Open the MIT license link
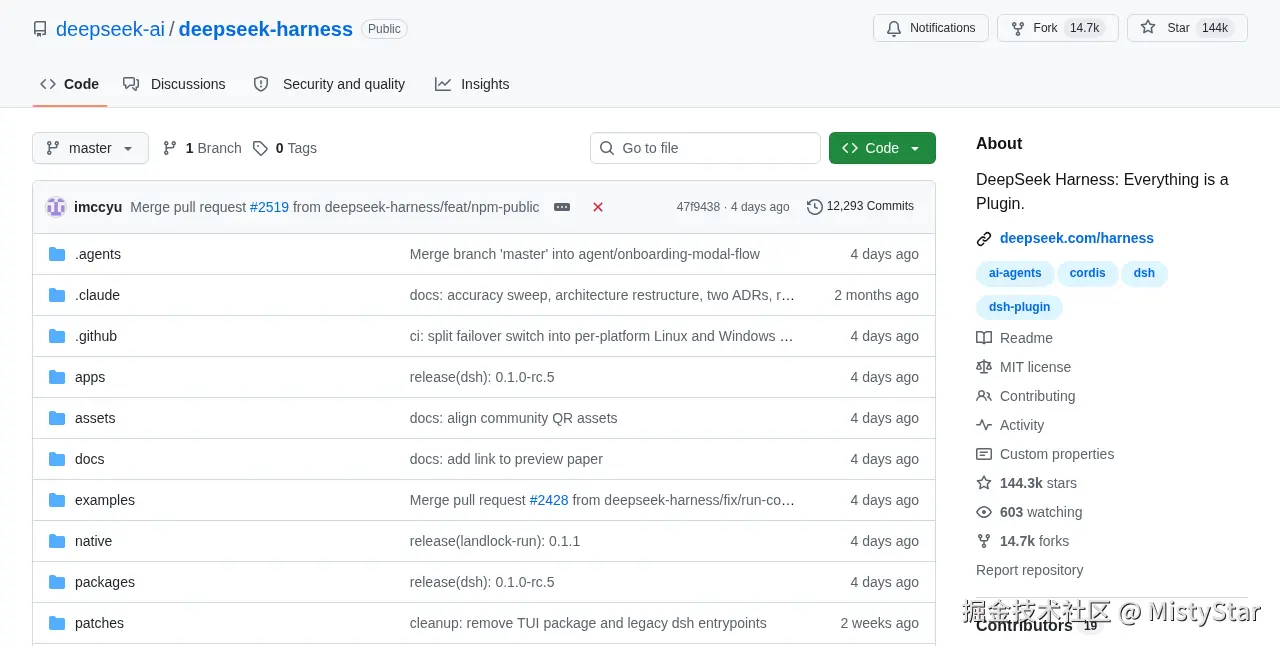This screenshot has width=1280, height=646. (x=1035, y=367)
